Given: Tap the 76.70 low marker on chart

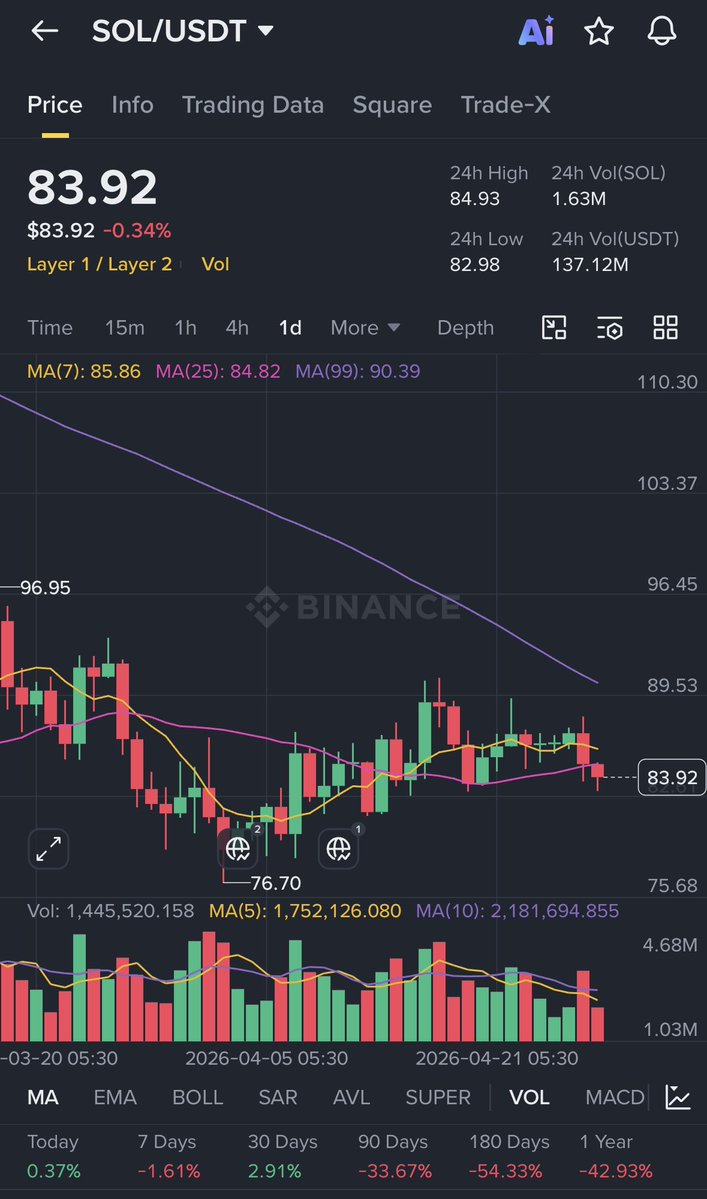Looking at the screenshot, I should [276, 883].
